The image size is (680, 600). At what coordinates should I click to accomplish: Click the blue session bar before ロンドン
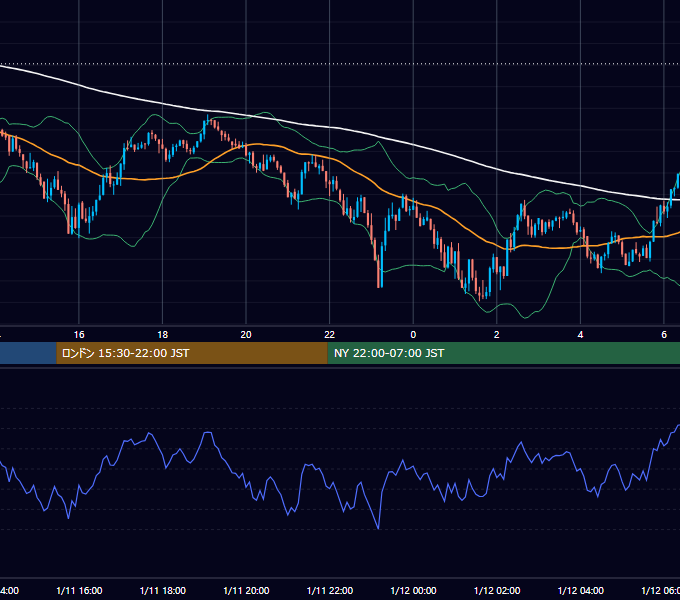28,353
